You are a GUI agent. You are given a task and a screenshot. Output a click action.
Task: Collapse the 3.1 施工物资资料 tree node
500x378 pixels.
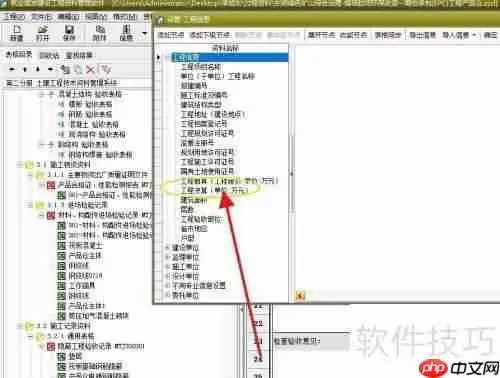(x=20, y=165)
